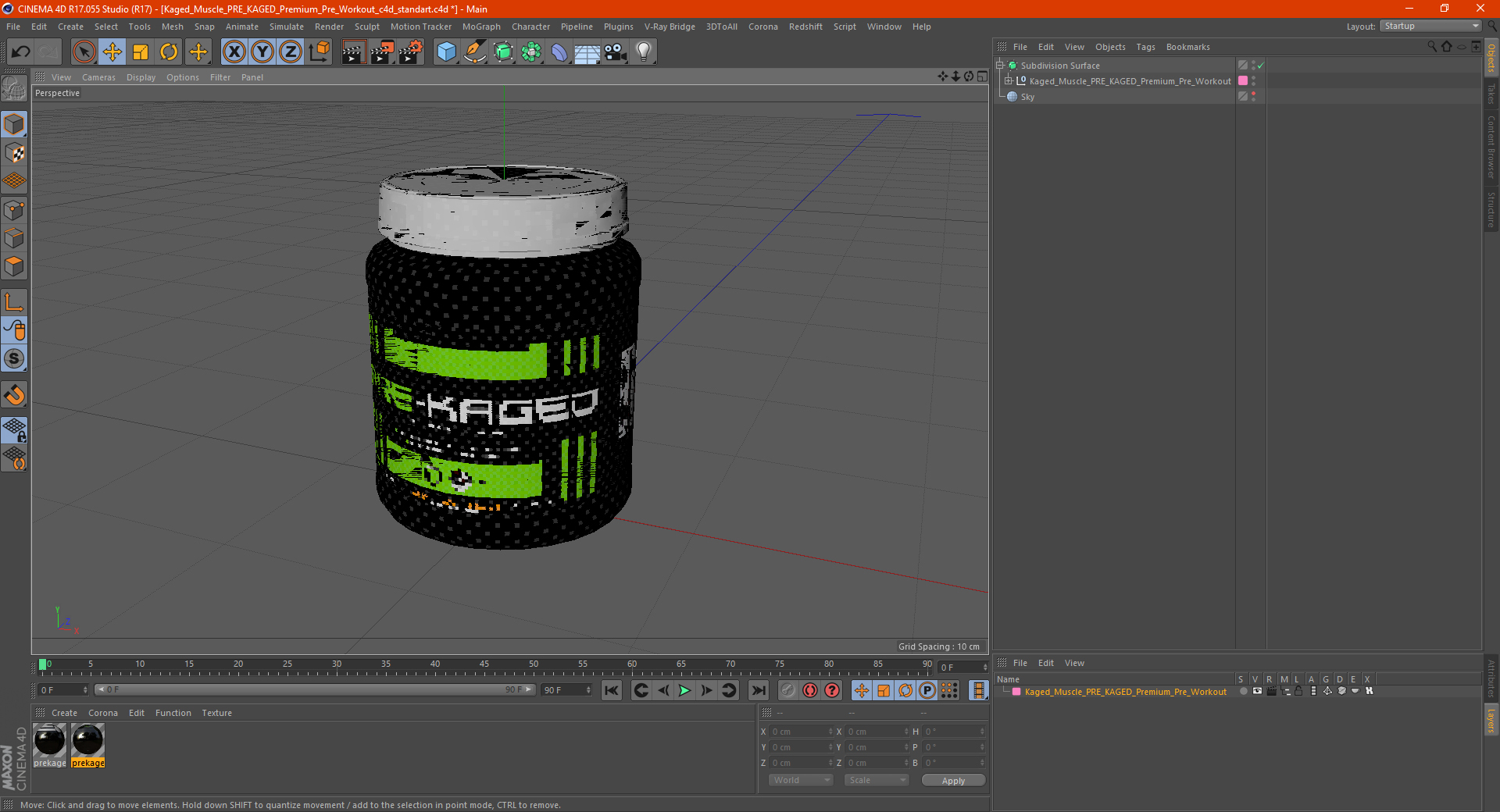Open the MoGraph menu
This screenshot has height=812, width=1500.
coord(481,27)
